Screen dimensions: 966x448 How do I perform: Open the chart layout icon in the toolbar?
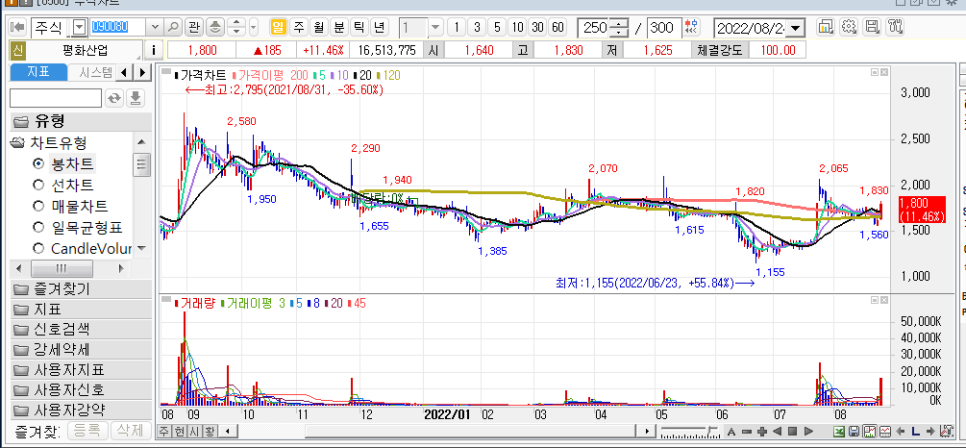click(x=825, y=27)
